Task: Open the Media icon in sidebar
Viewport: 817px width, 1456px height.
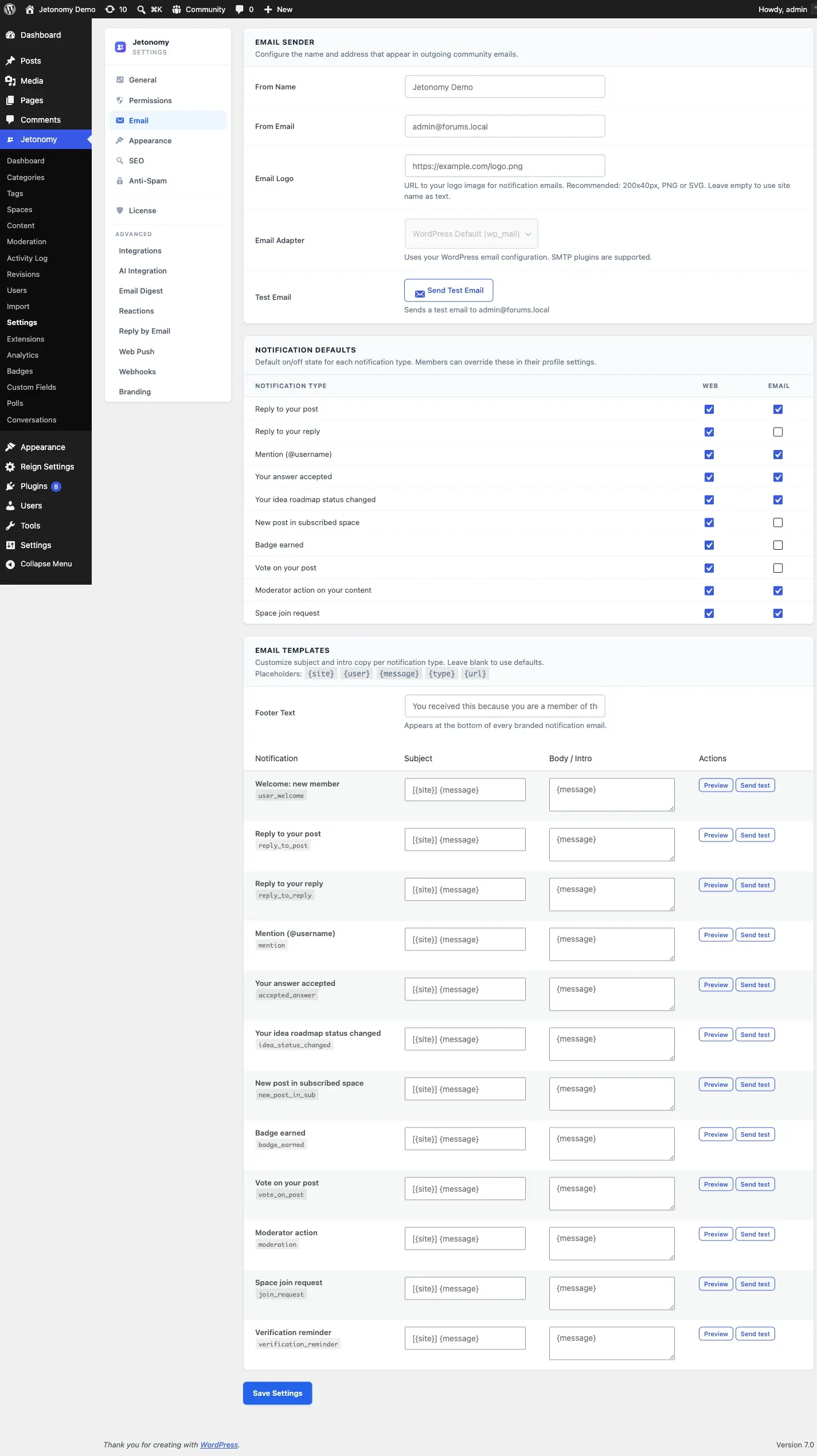Action: point(10,81)
